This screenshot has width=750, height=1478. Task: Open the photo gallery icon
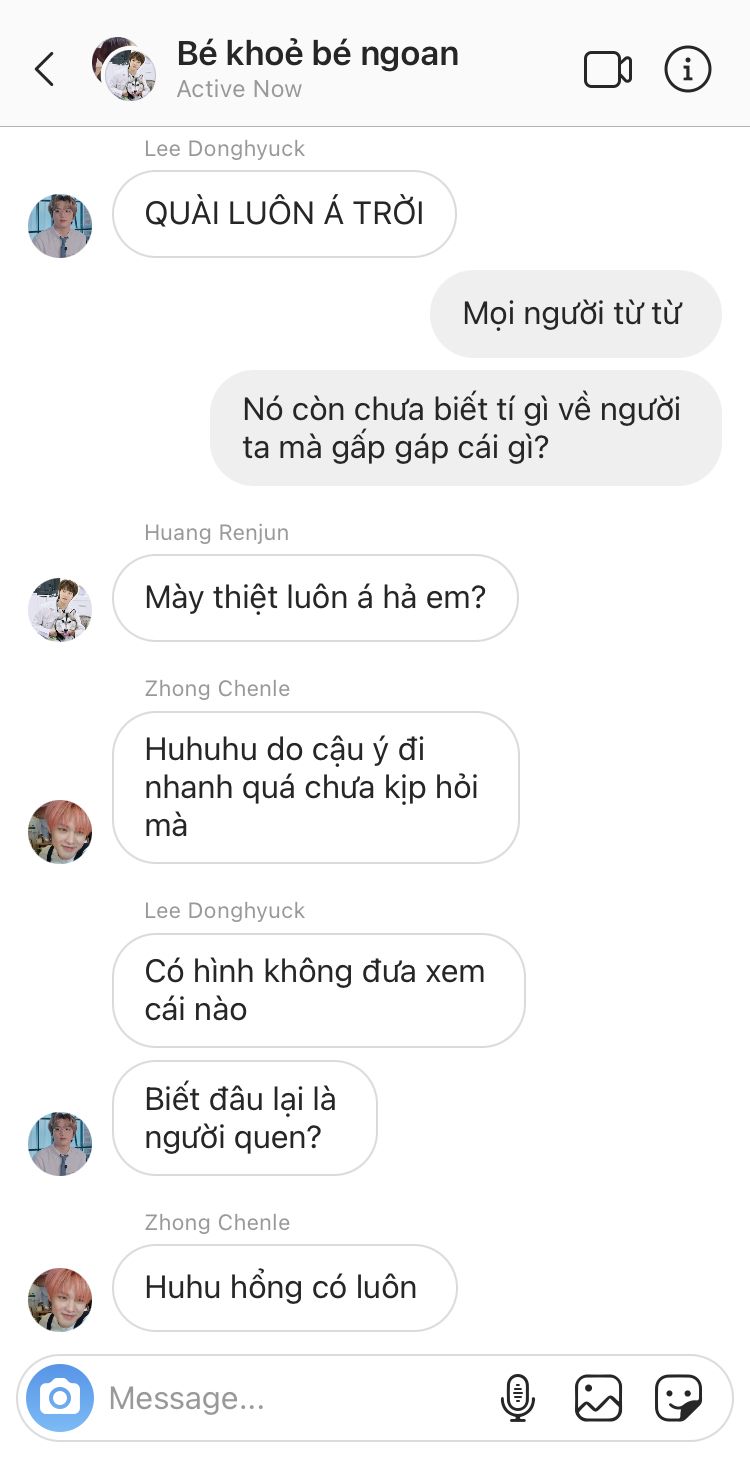[598, 1397]
